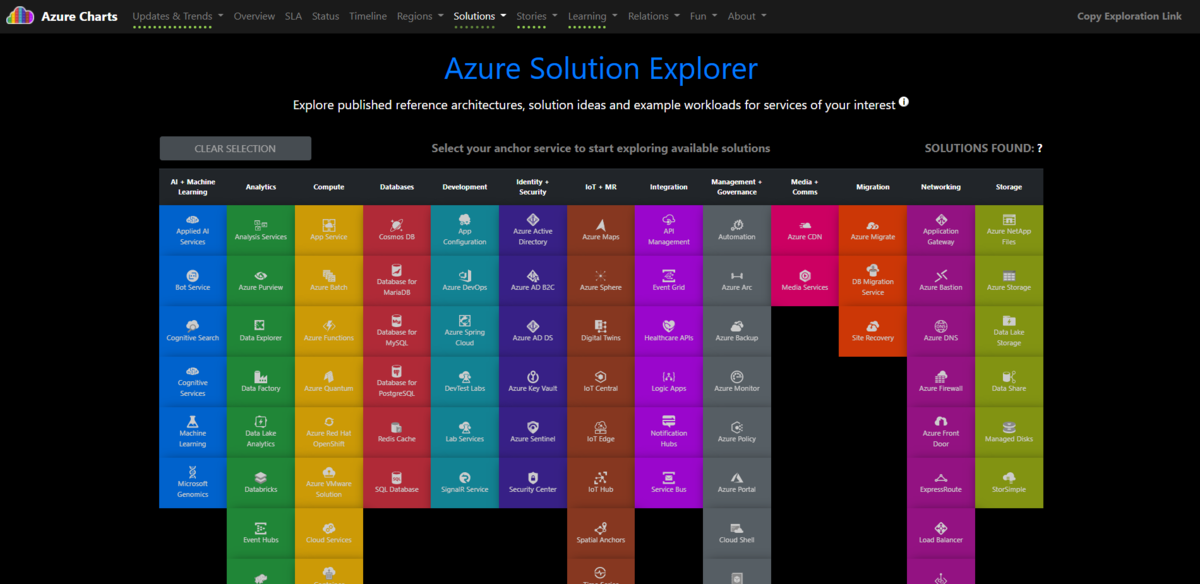Click the IoT + MR column header
This screenshot has height=584, width=1200.
(x=601, y=187)
